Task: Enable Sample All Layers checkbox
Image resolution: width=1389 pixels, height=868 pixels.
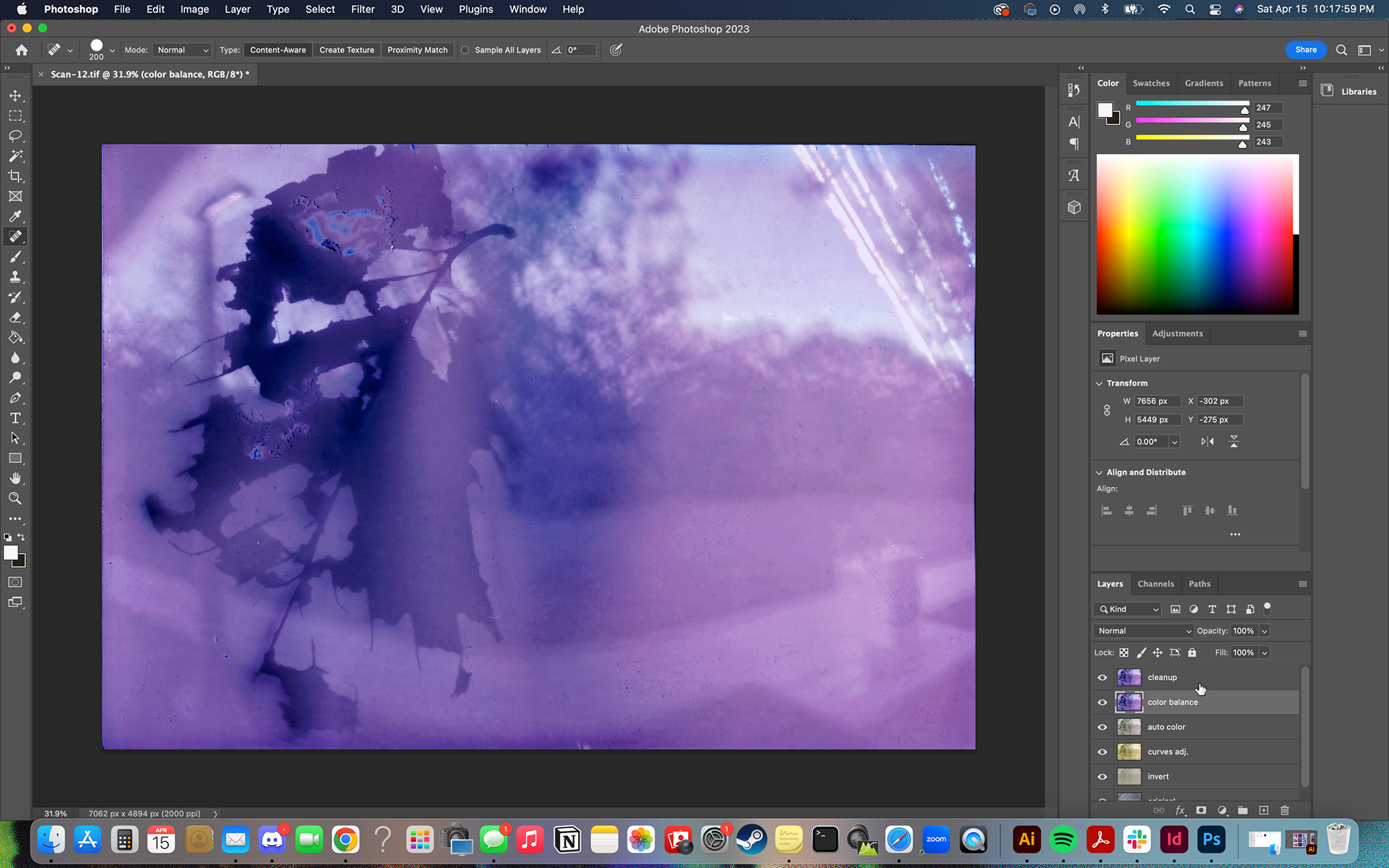Action: pos(465,50)
